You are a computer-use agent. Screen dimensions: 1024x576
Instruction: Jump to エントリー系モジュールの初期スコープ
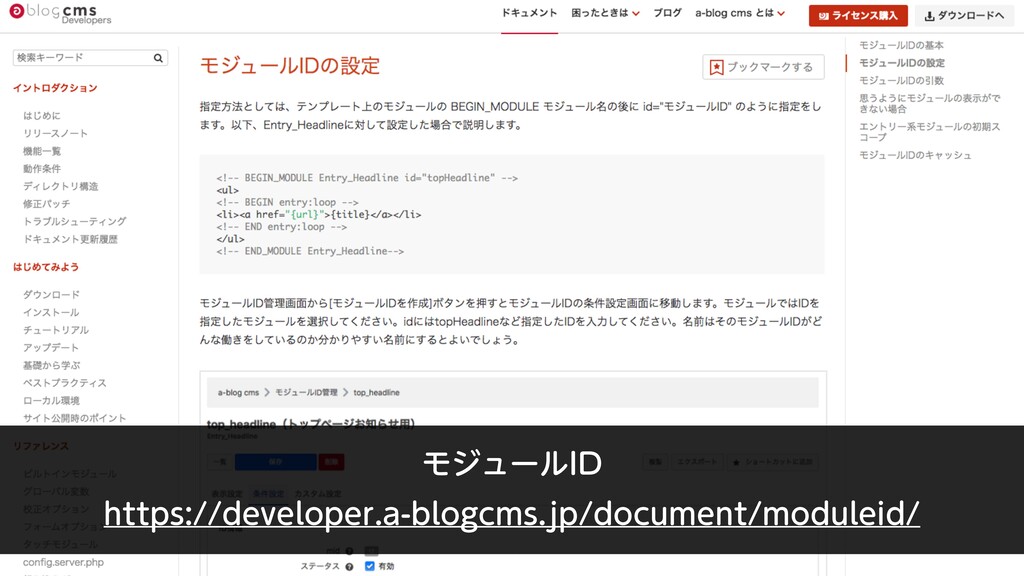pyautogui.click(x=929, y=132)
